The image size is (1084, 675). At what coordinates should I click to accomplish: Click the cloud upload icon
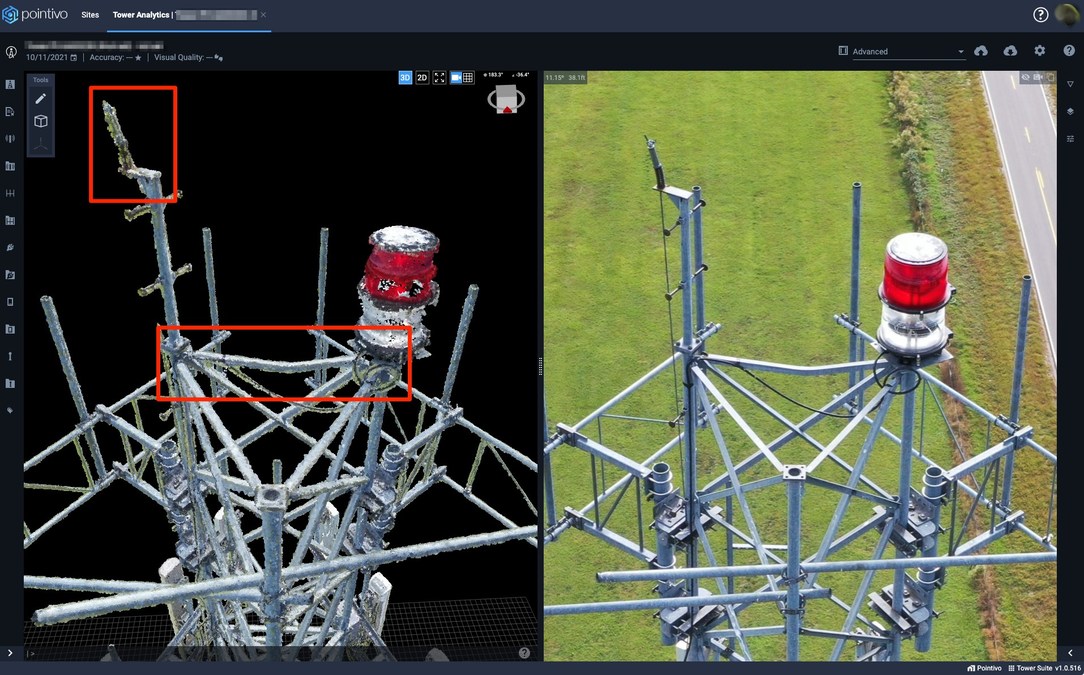click(x=980, y=51)
